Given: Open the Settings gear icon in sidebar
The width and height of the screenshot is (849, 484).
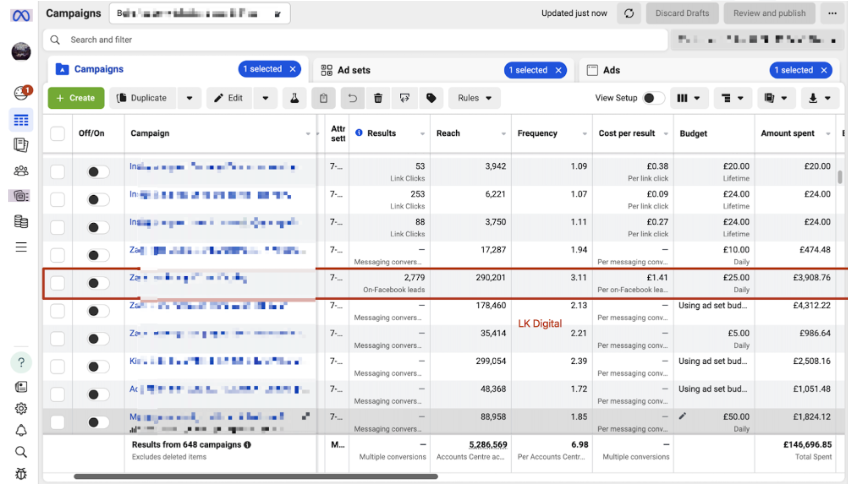Looking at the screenshot, I should tap(21, 409).
